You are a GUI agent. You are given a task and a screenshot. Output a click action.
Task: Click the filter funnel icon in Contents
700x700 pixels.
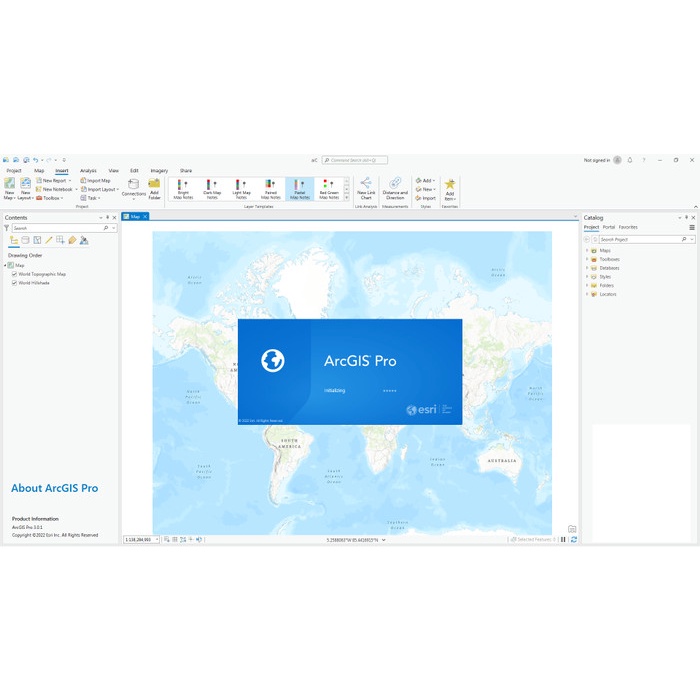coord(7,228)
